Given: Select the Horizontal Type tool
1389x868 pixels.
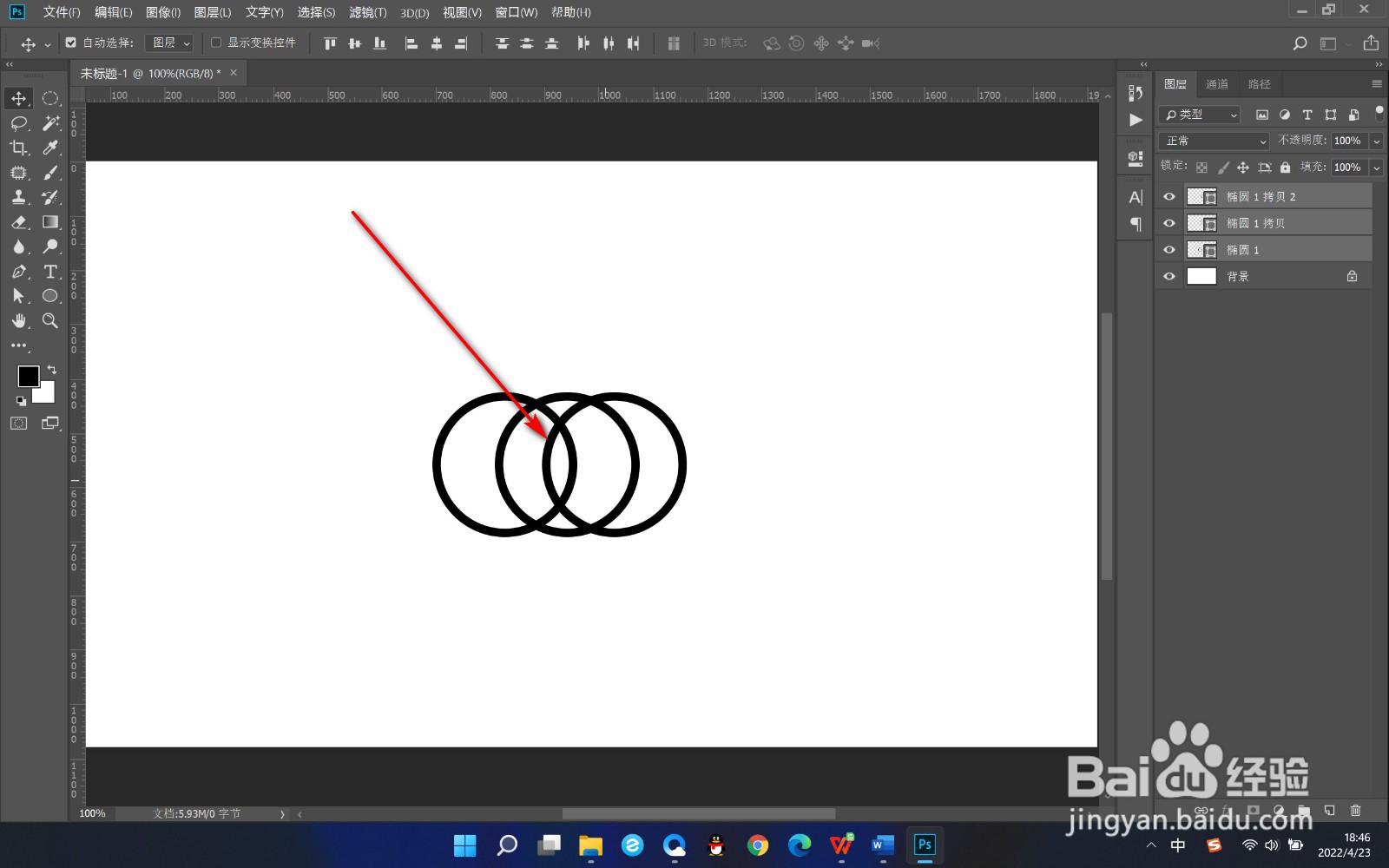Looking at the screenshot, I should (50, 272).
